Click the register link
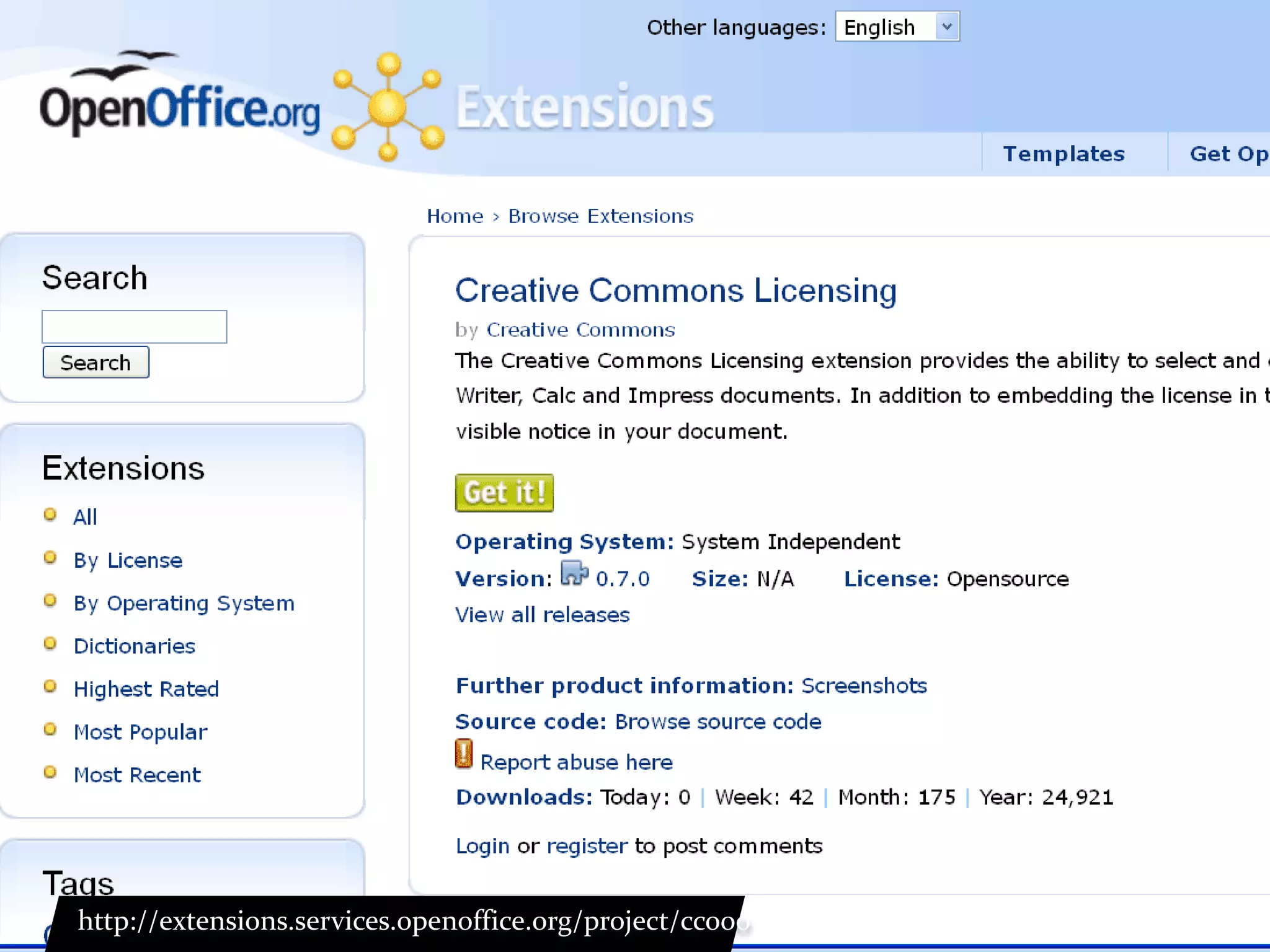This screenshot has width=1270, height=952. pyautogui.click(x=587, y=846)
